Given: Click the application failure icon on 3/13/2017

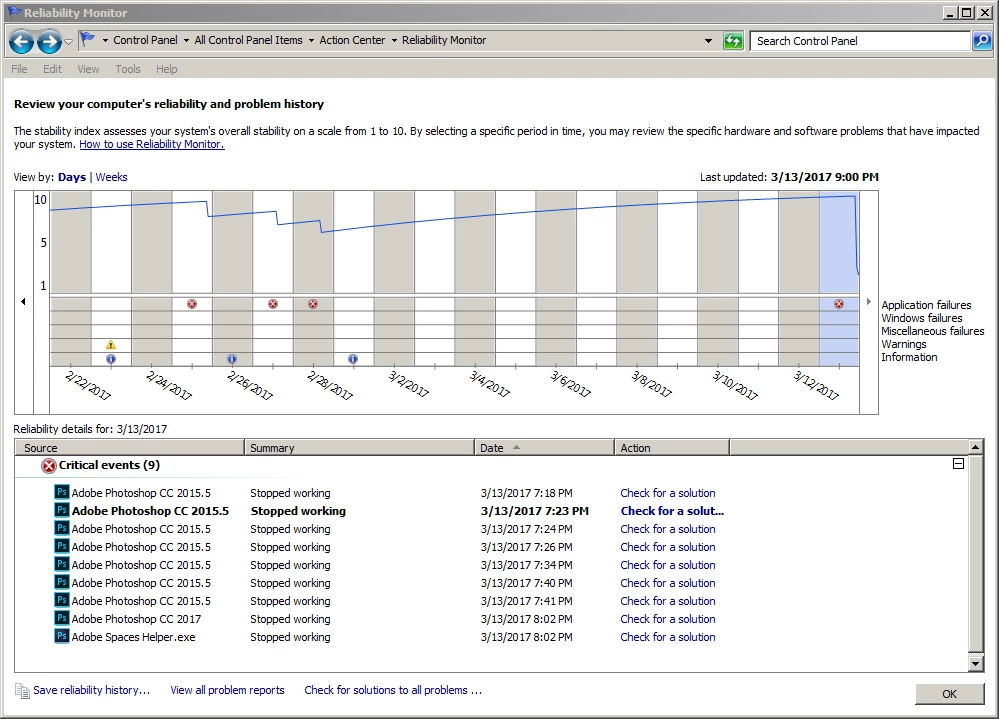Looking at the screenshot, I should pos(839,304).
